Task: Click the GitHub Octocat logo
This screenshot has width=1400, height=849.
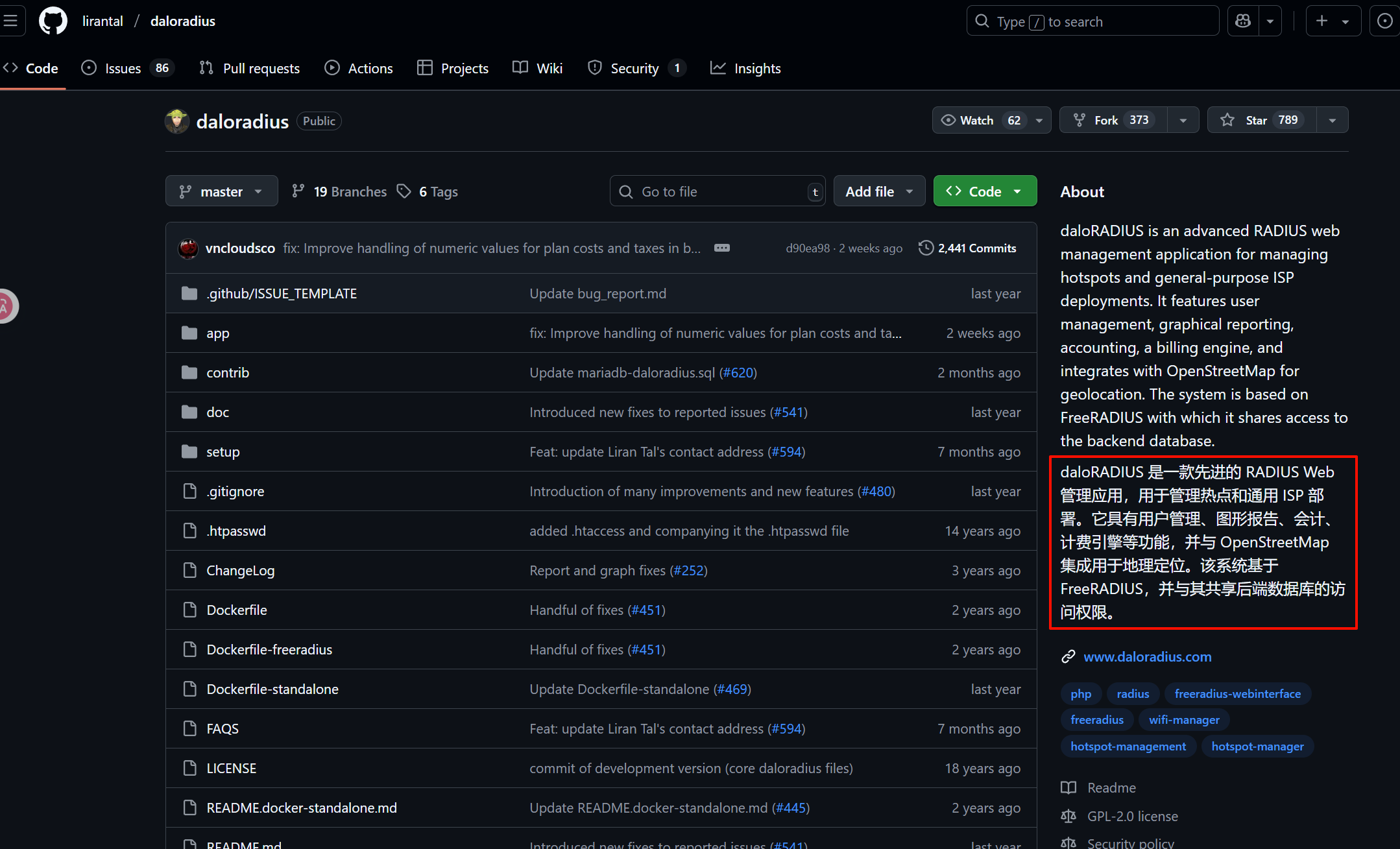Action: pyautogui.click(x=53, y=21)
